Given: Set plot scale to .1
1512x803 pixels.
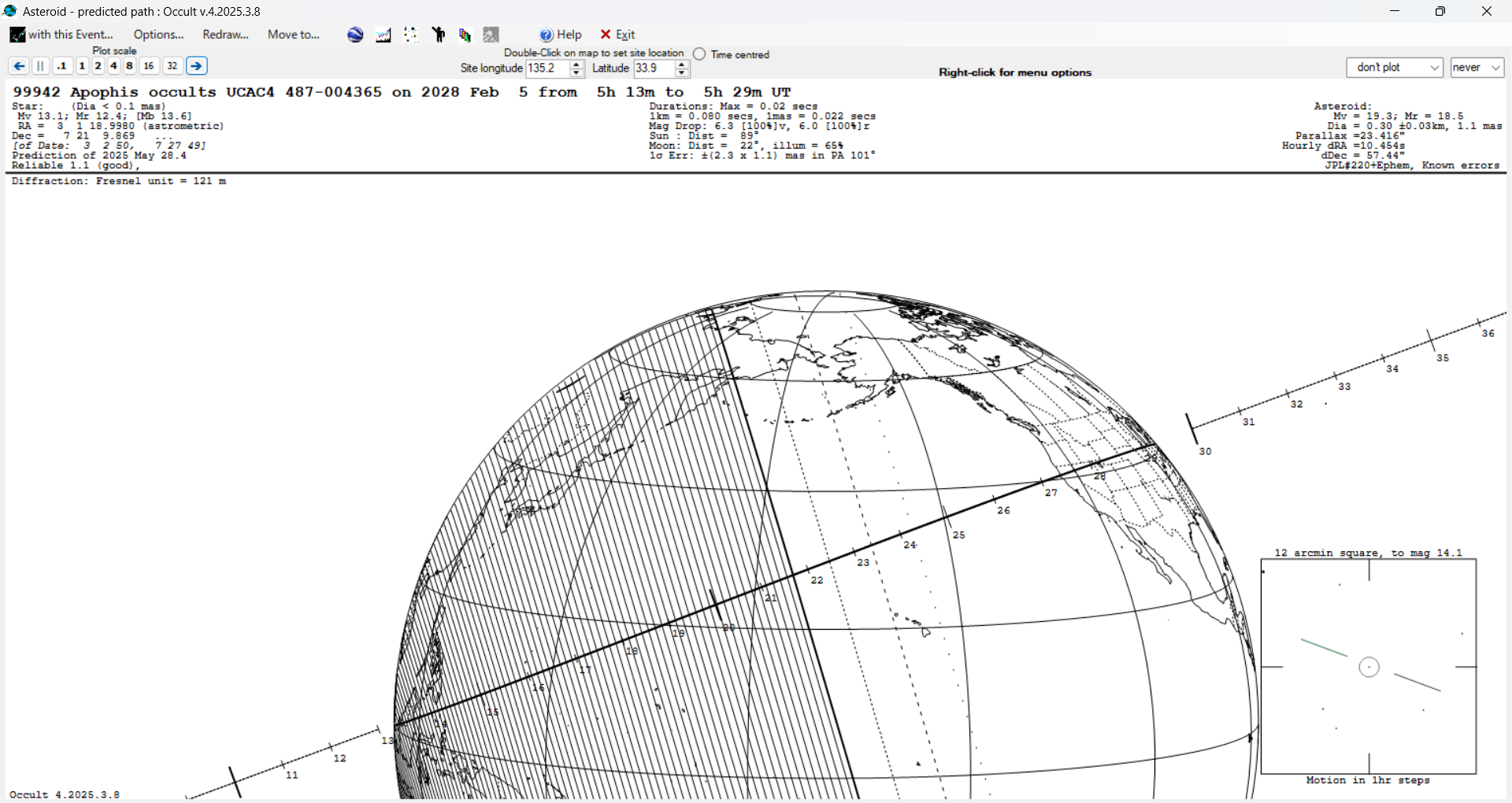Looking at the screenshot, I should (62, 66).
